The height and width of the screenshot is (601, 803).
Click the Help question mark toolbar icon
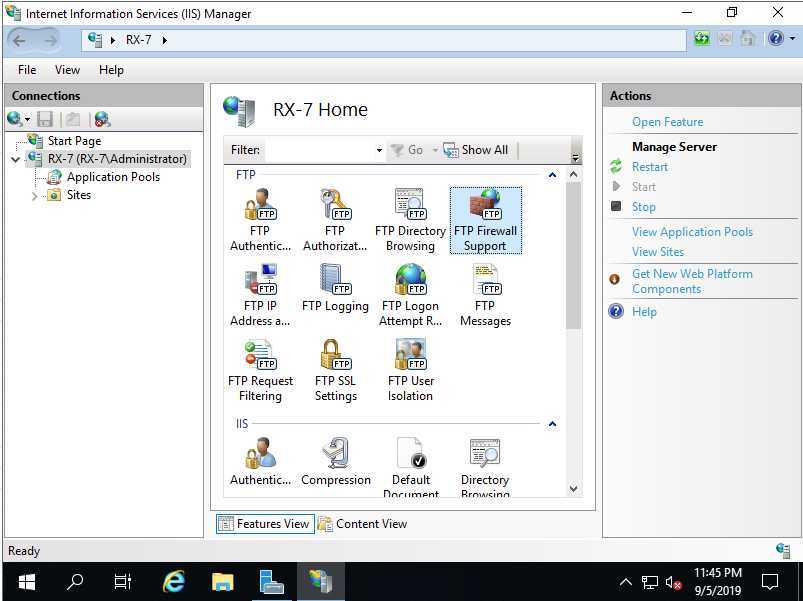(775, 38)
